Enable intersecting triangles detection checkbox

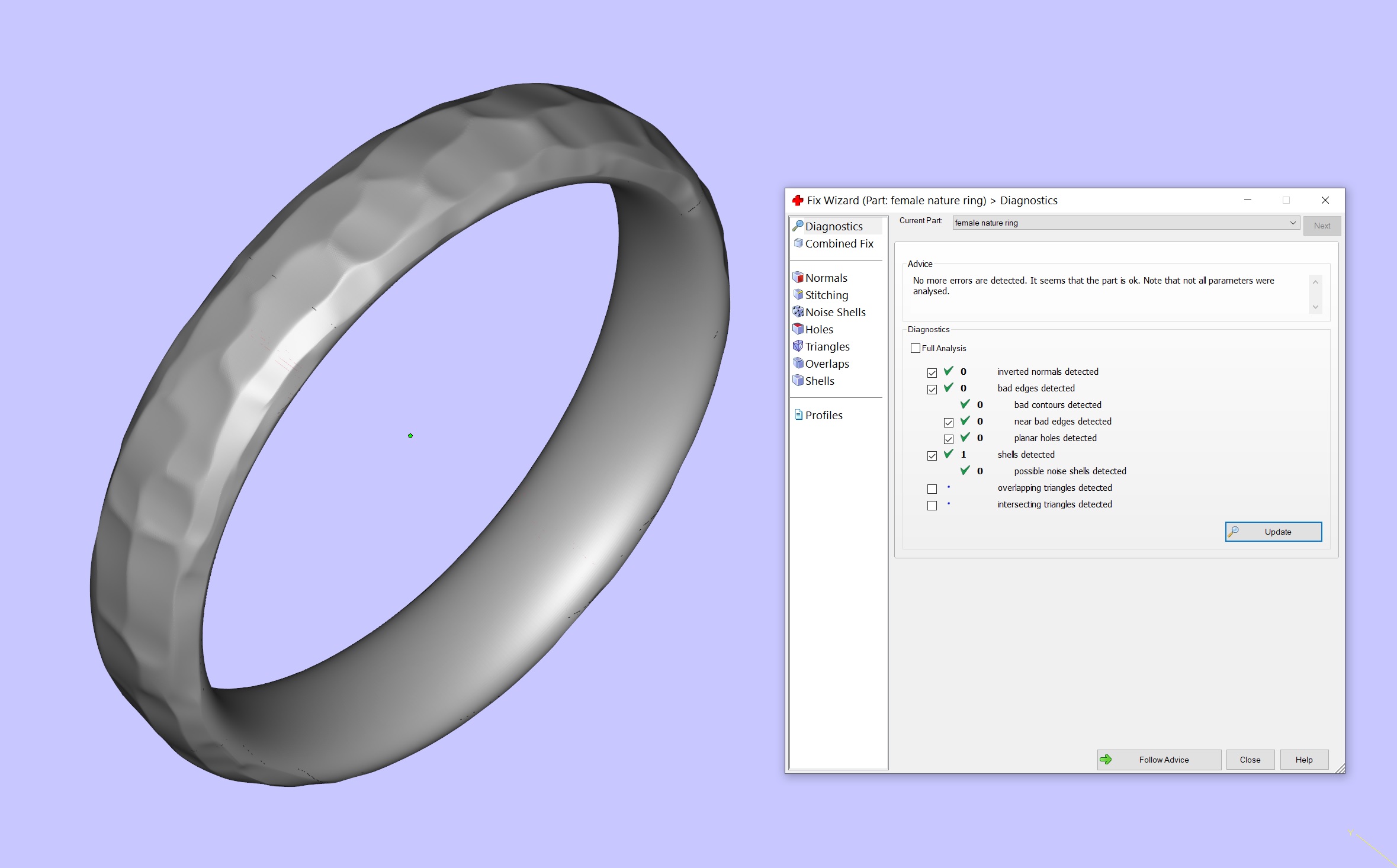[932, 506]
